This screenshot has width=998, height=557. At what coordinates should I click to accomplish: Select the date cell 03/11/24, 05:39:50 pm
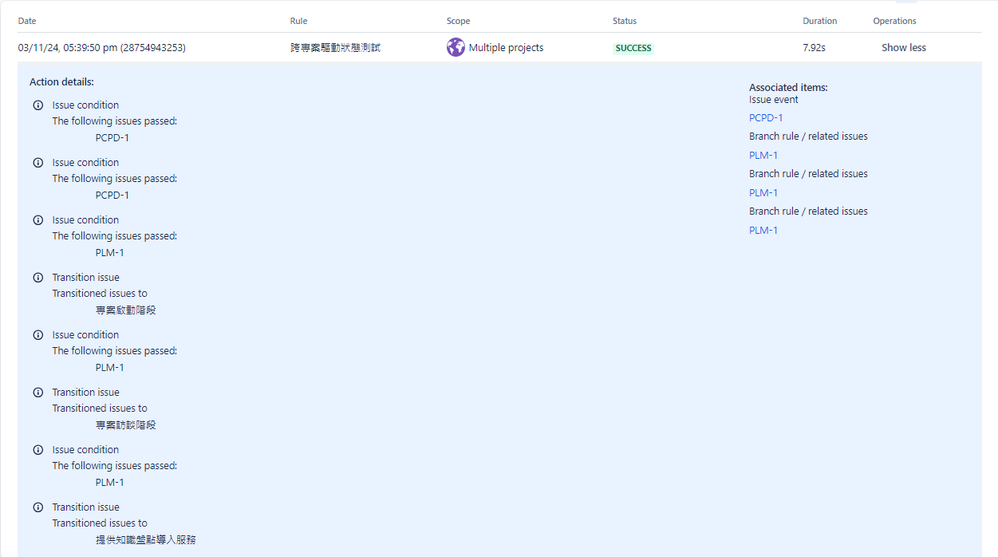[x=102, y=48]
